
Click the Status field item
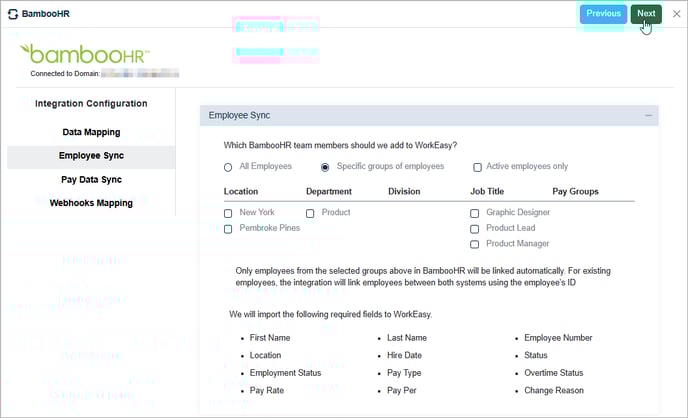pyautogui.click(x=536, y=355)
